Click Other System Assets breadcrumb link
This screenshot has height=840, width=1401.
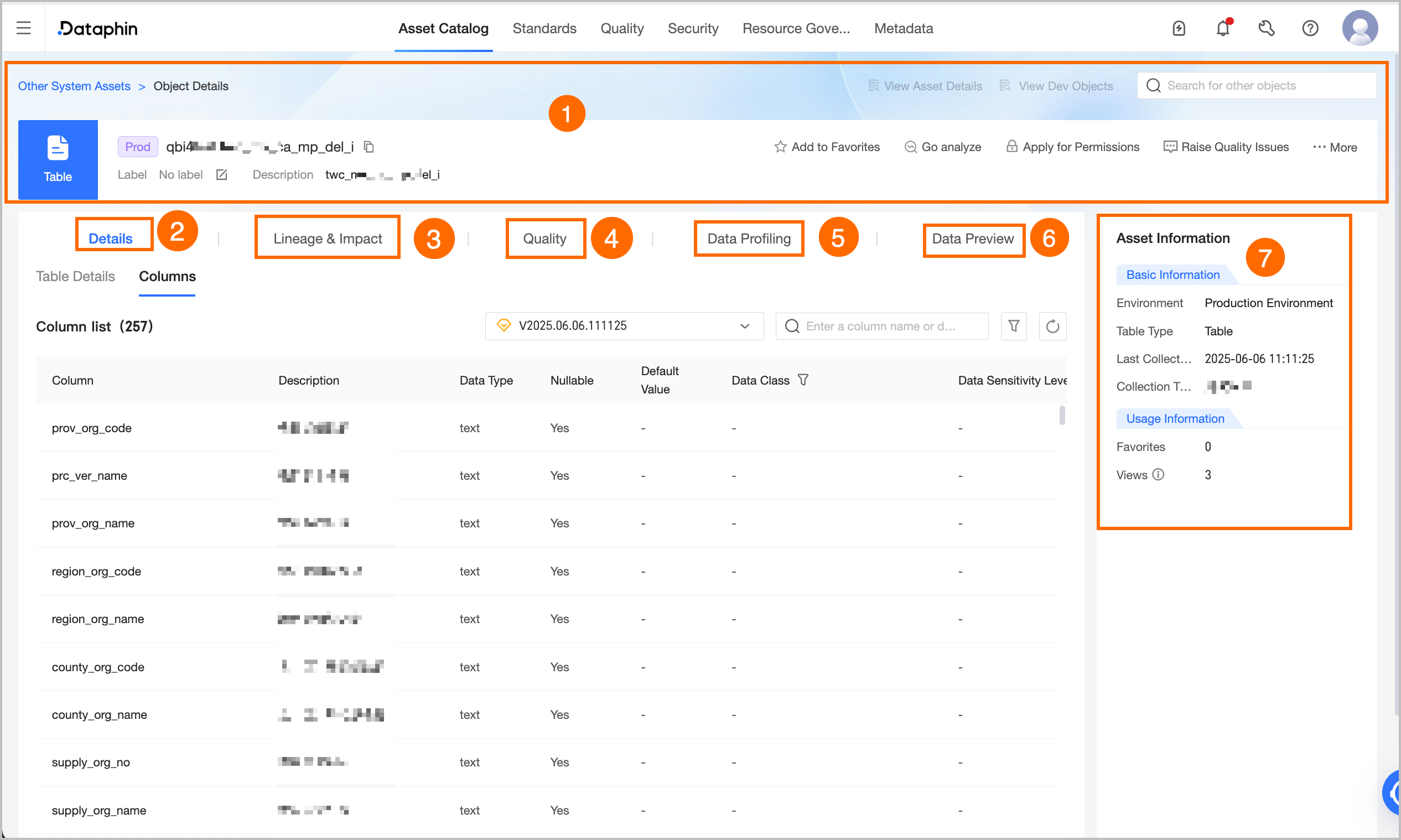(x=74, y=86)
